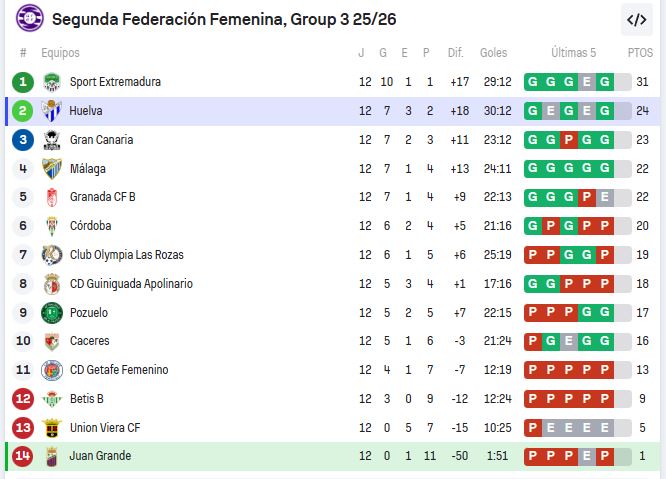
Task: Open the CD Guiniguada Apolinario team link
Action: click(x=131, y=284)
